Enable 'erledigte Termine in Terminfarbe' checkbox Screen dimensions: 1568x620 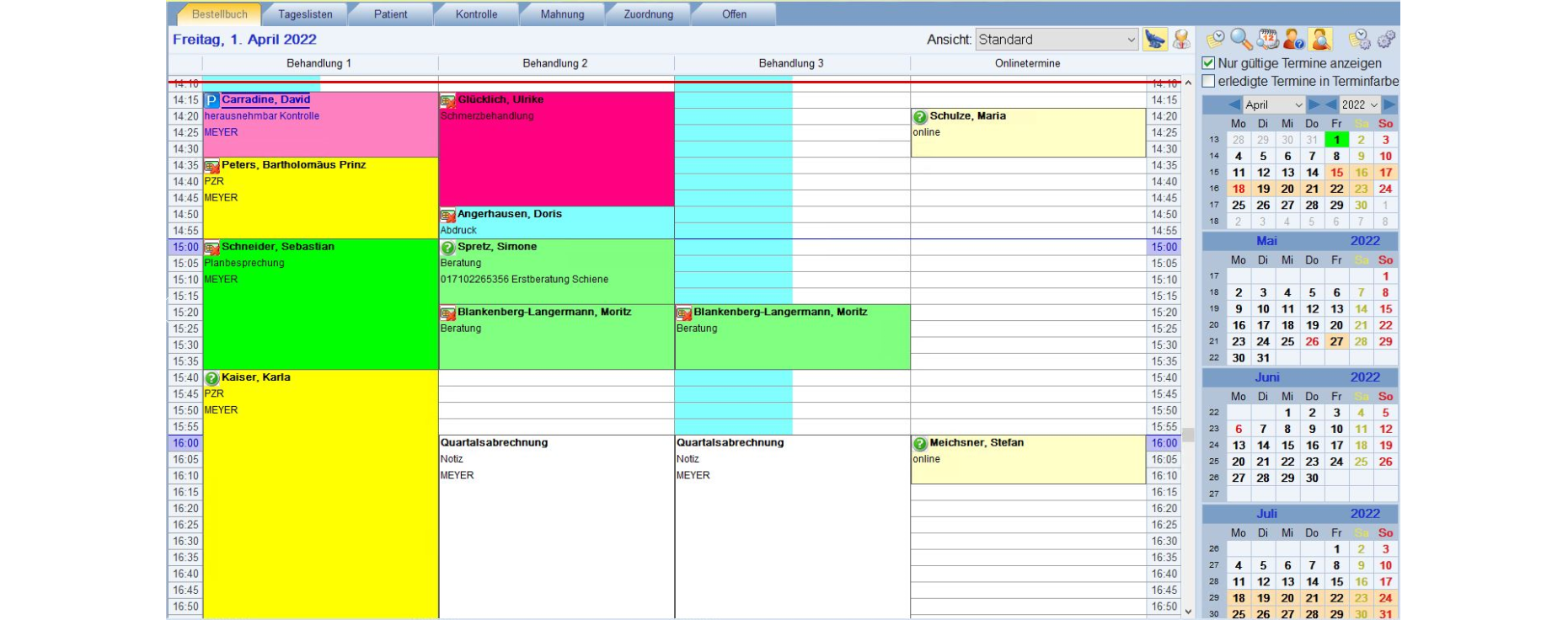point(1209,82)
